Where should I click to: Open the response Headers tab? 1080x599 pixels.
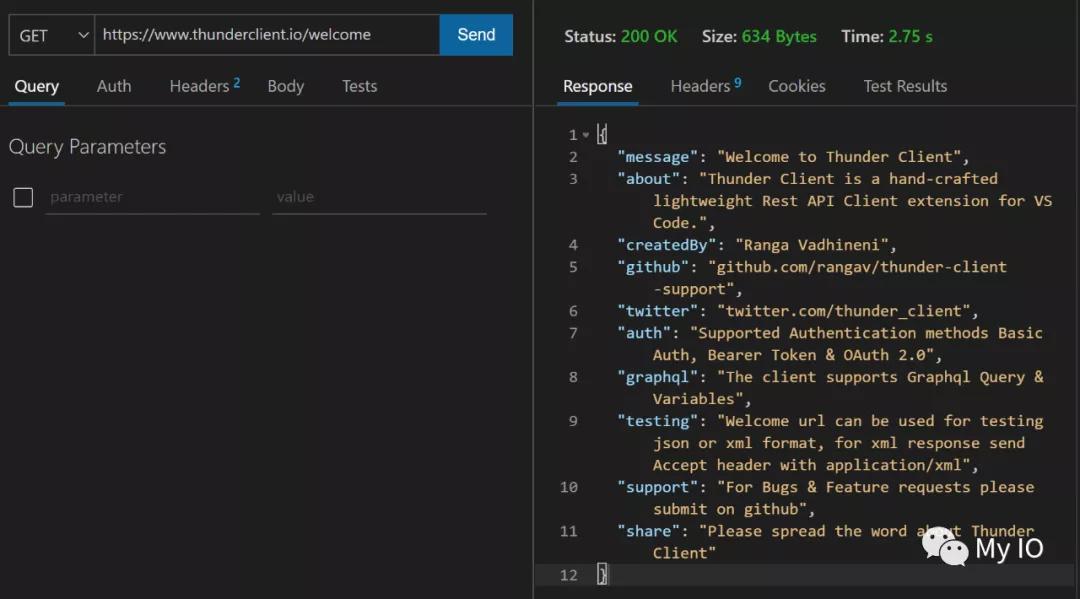point(705,86)
